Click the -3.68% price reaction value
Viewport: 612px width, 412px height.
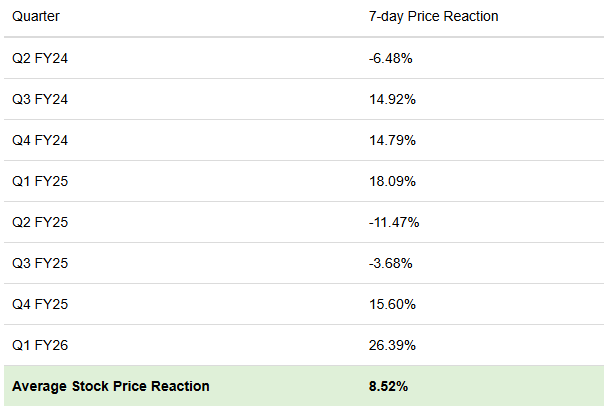(x=390, y=263)
